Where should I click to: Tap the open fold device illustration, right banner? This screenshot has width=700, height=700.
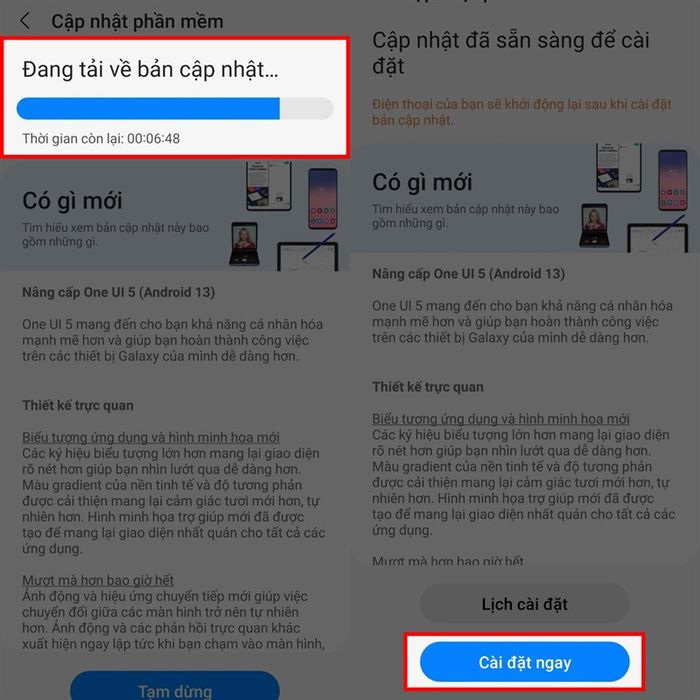pos(619,167)
